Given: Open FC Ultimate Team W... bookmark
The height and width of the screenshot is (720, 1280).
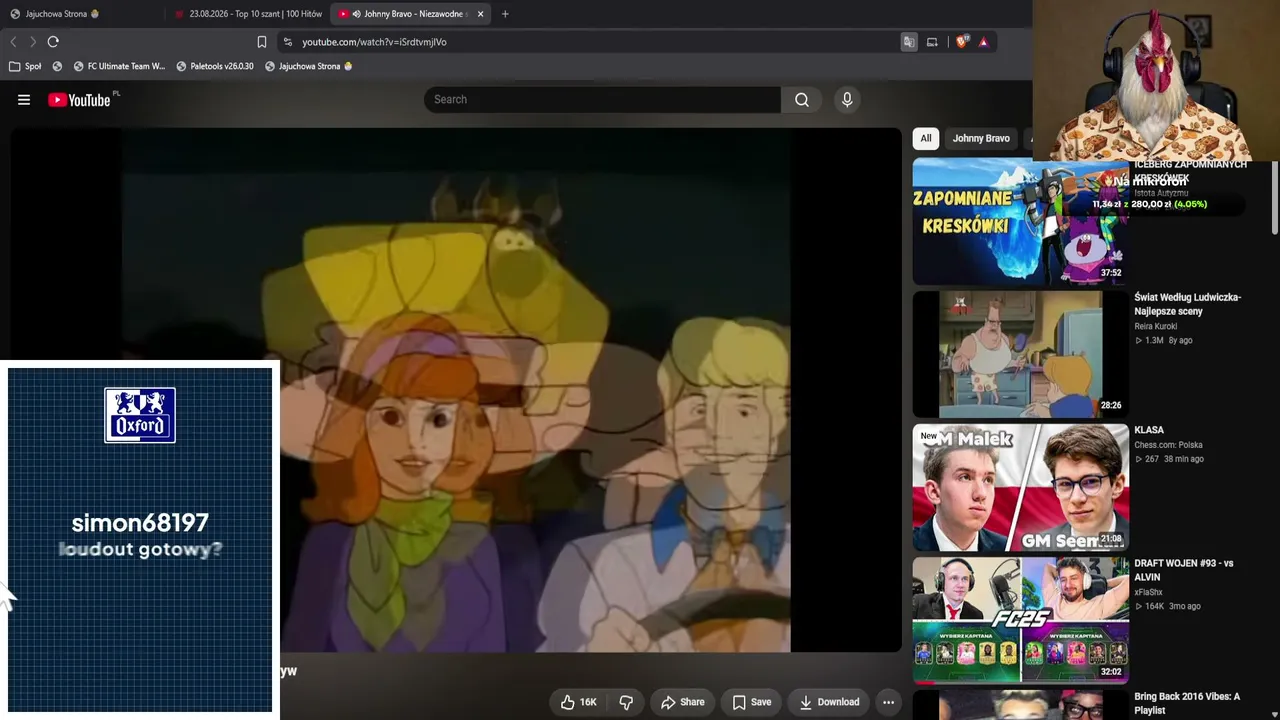Looking at the screenshot, I should 119,66.
